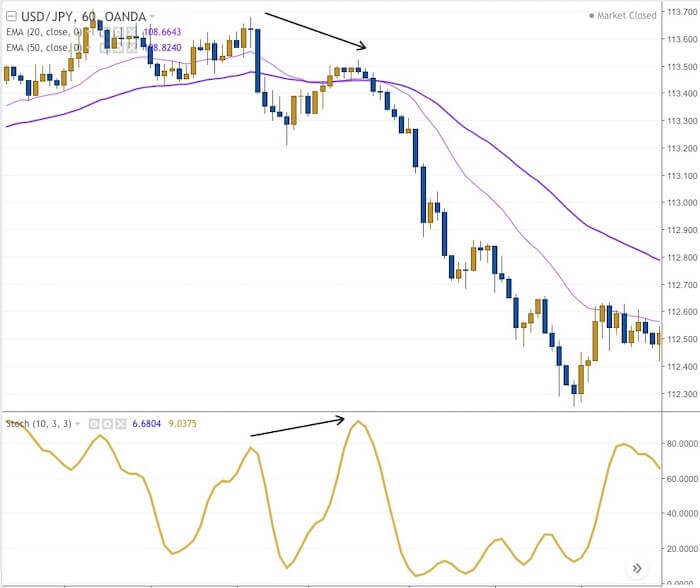
Task: Select the Stoch (10, 3, 3) legend label
Action: pyautogui.click(x=38, y=424)
